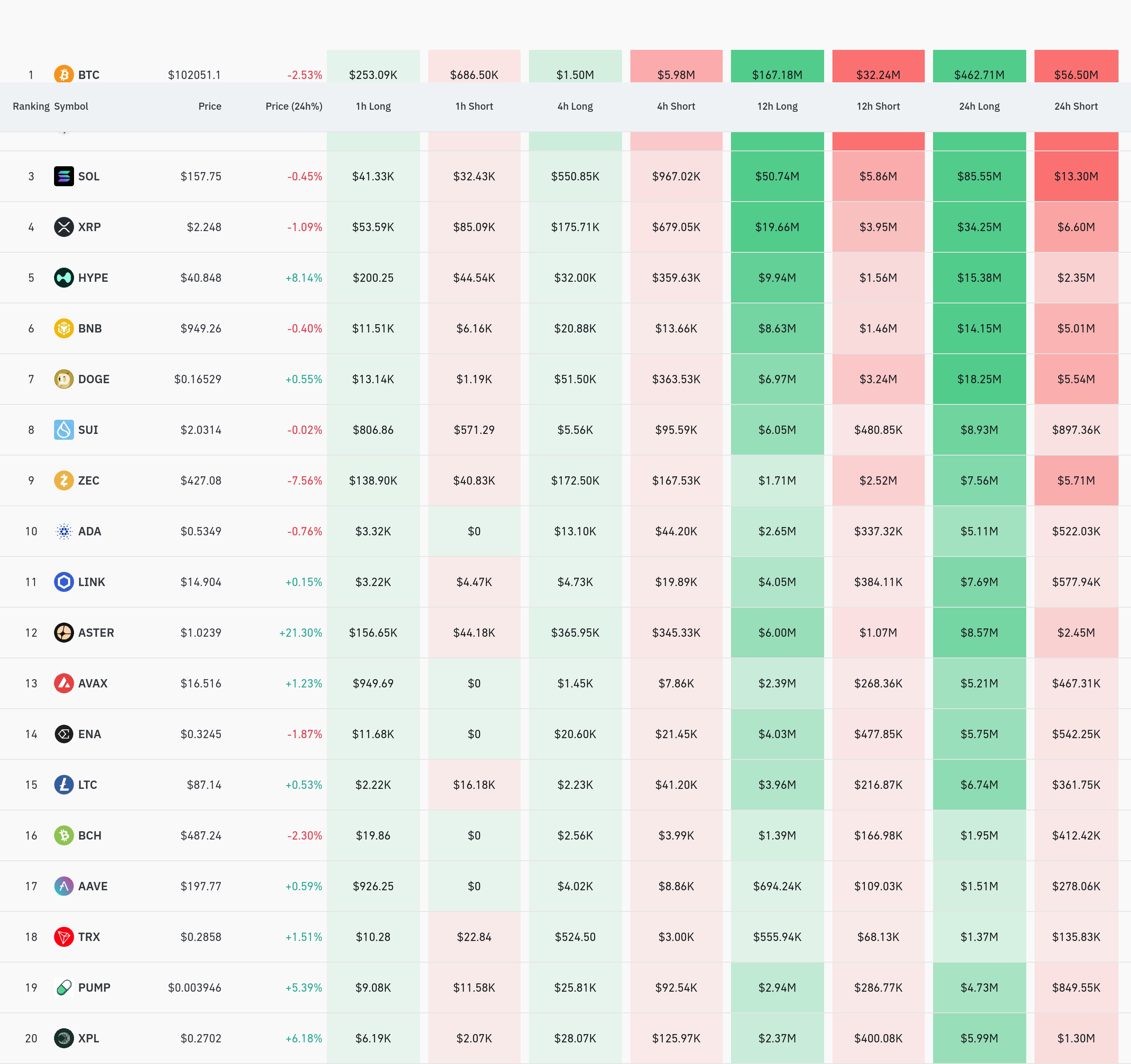Select the XPL row price $0.2702
The height and width of the screenshot is (1064, 1131).
coord(201,1038)
